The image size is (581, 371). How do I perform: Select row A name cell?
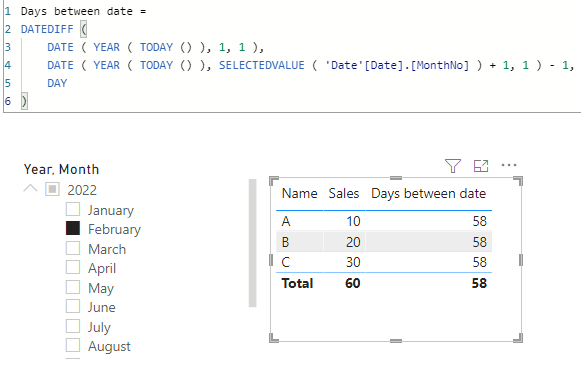pos(286,221)
